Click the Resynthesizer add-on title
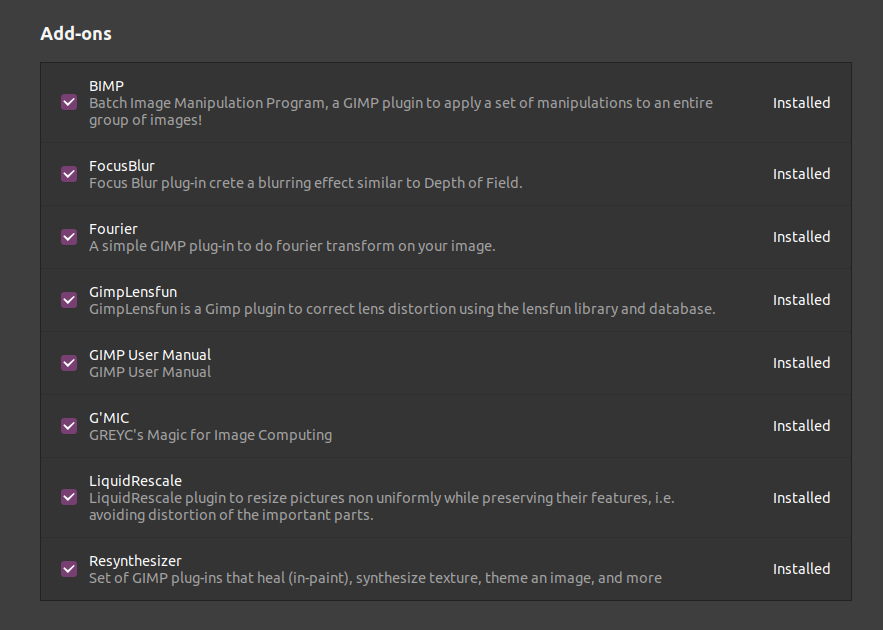The image size is (883, 630). click(x=135, y=561)
